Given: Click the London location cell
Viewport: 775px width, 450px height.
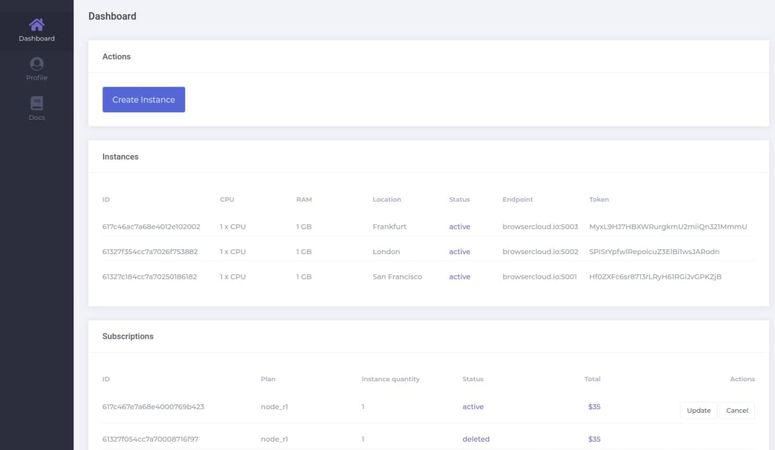Looking at the screenshot, I should [x=386, y=252].
